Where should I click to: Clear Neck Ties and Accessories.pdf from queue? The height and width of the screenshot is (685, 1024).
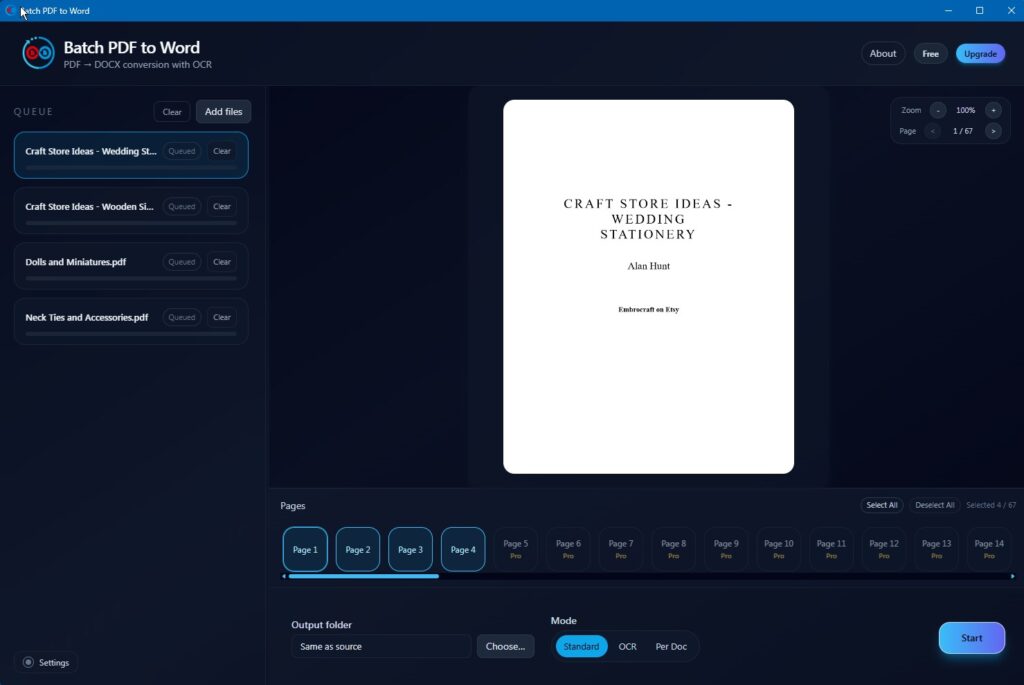(x=221, y=317)
